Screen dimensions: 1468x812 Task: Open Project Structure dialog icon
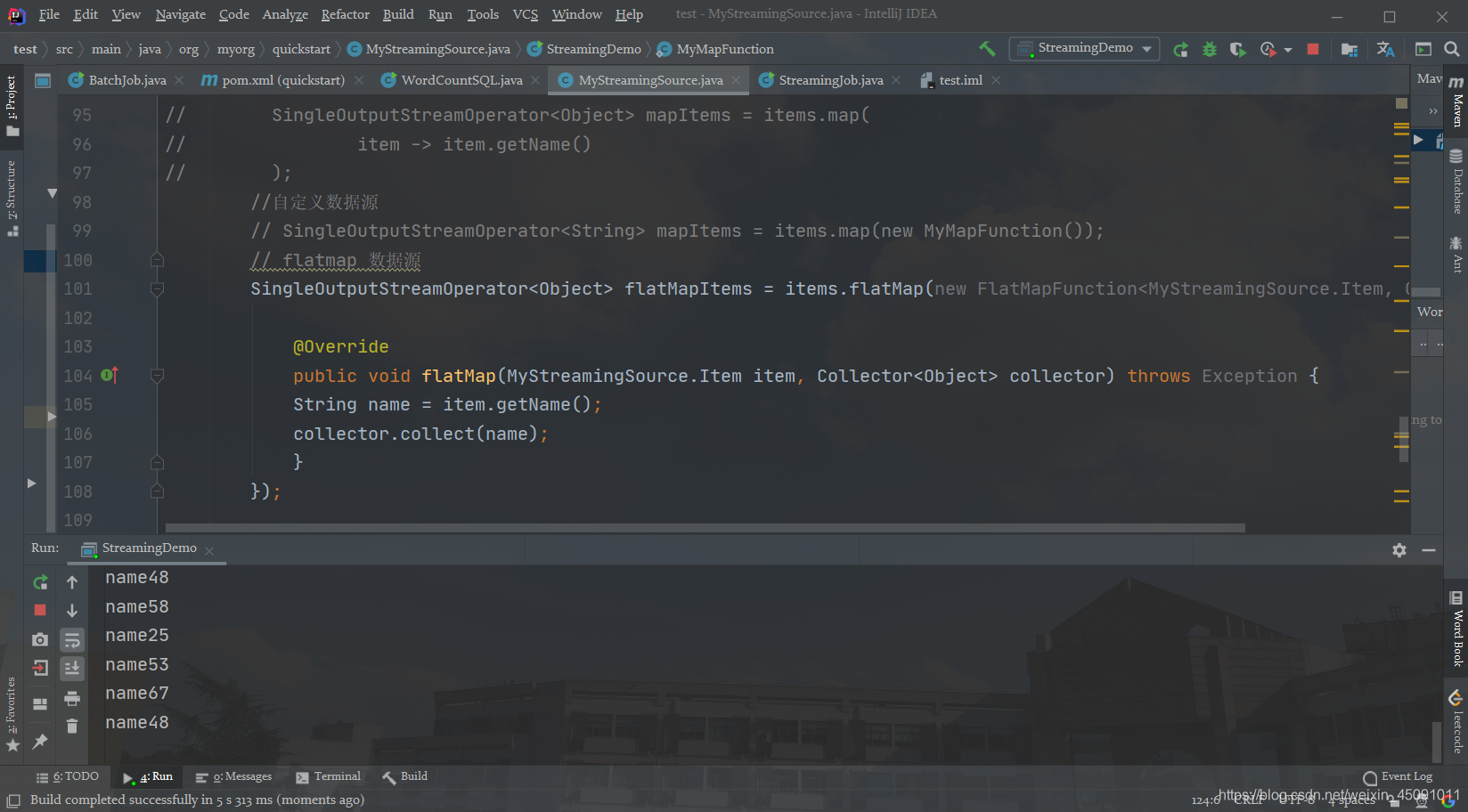[1350, 49]
